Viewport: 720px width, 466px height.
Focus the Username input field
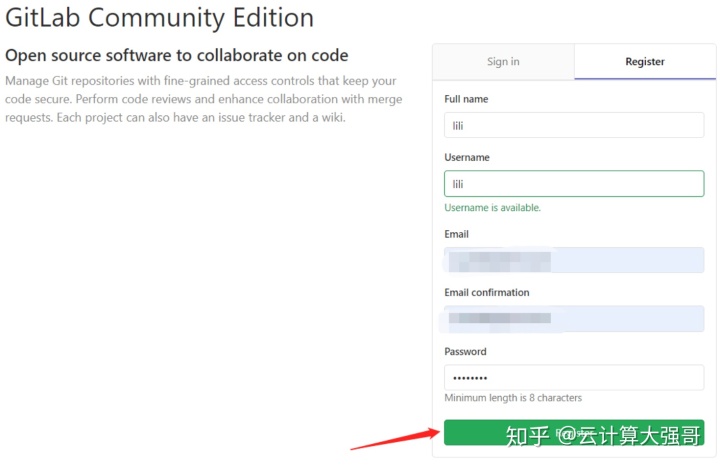pyautogui.click(x=574, y=184)
